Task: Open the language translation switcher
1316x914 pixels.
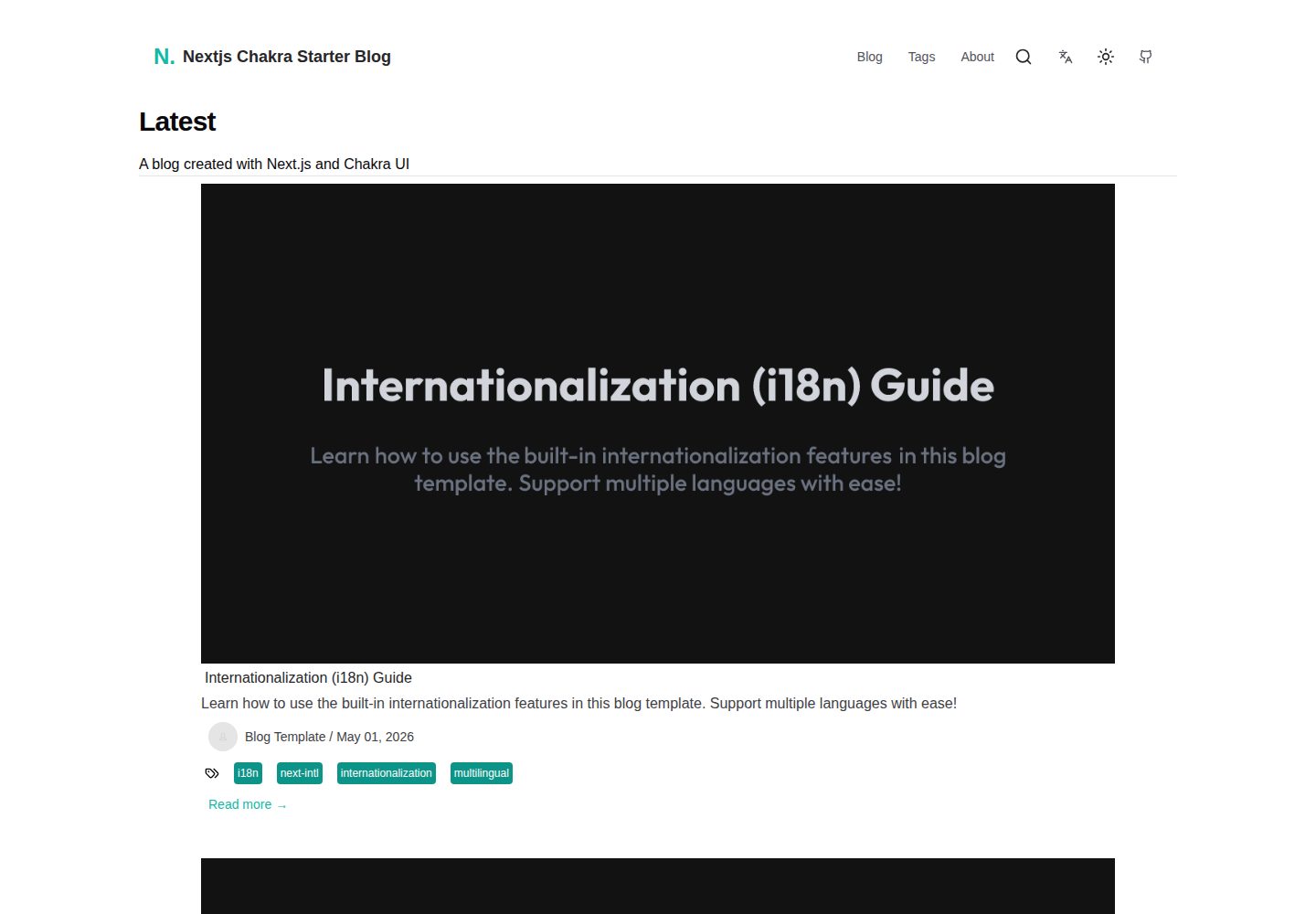Action: [x=1065, y=57]
